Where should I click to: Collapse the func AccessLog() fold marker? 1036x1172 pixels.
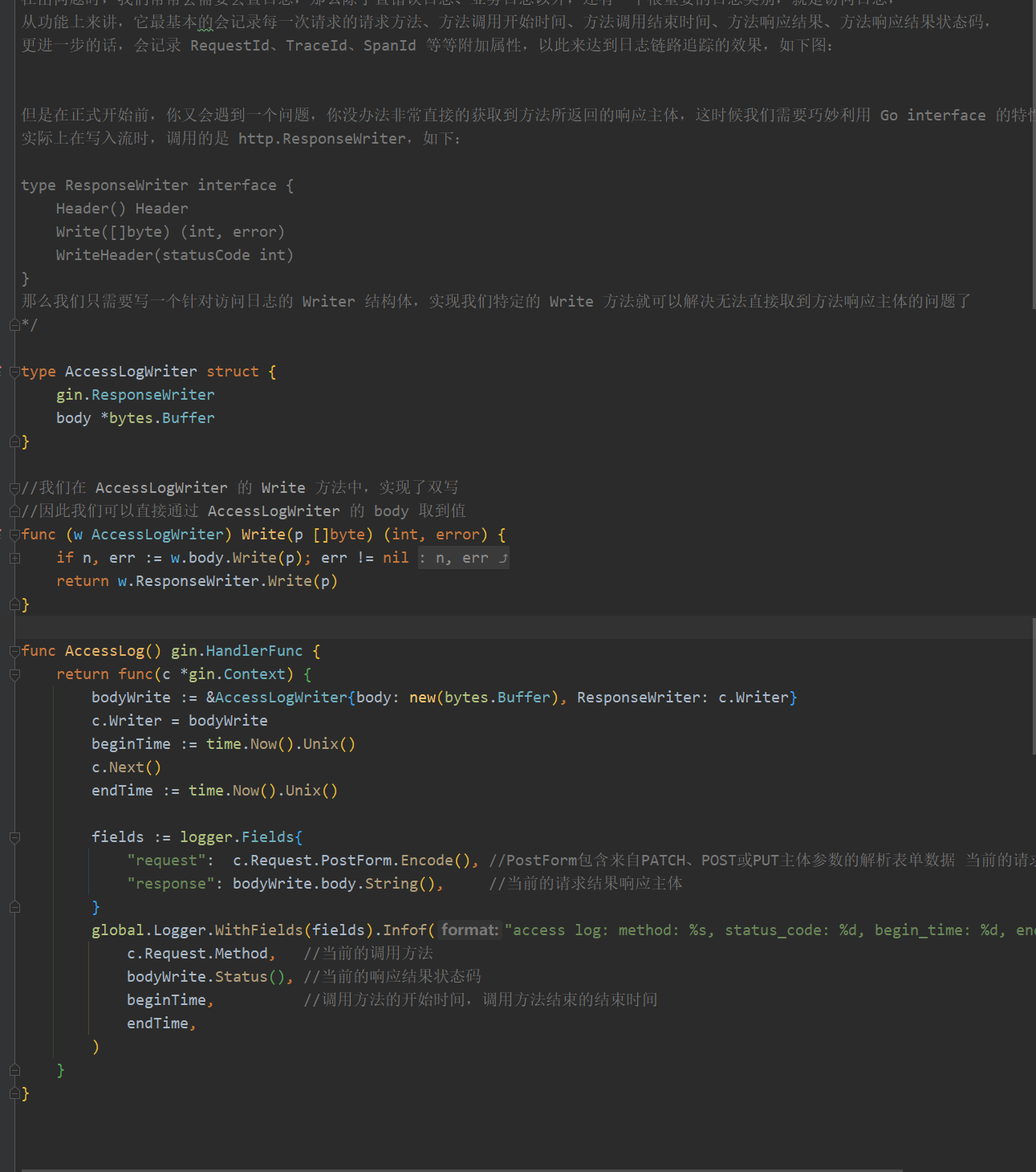click(14, 651)
